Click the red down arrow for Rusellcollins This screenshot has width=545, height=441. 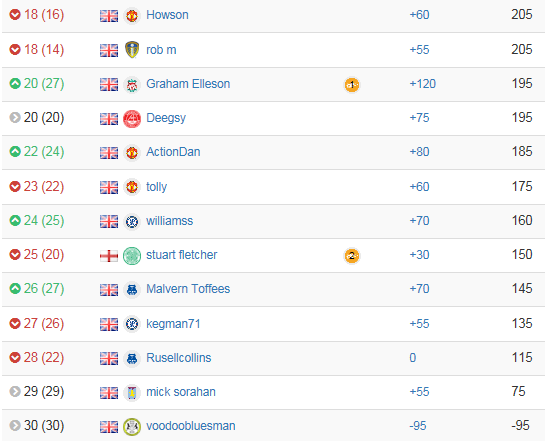click(15, 357)
